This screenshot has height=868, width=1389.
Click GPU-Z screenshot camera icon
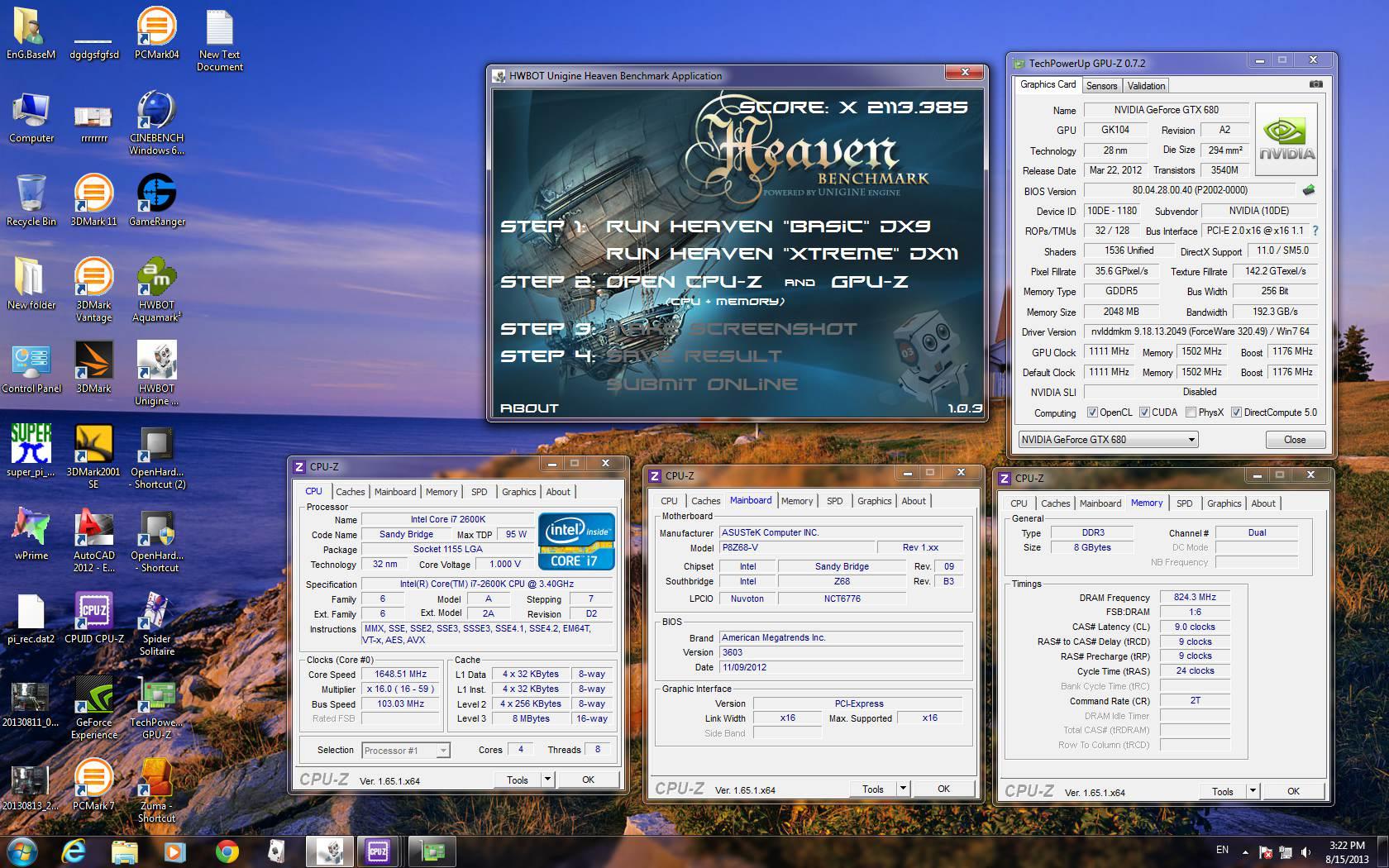coord(1315,84)
